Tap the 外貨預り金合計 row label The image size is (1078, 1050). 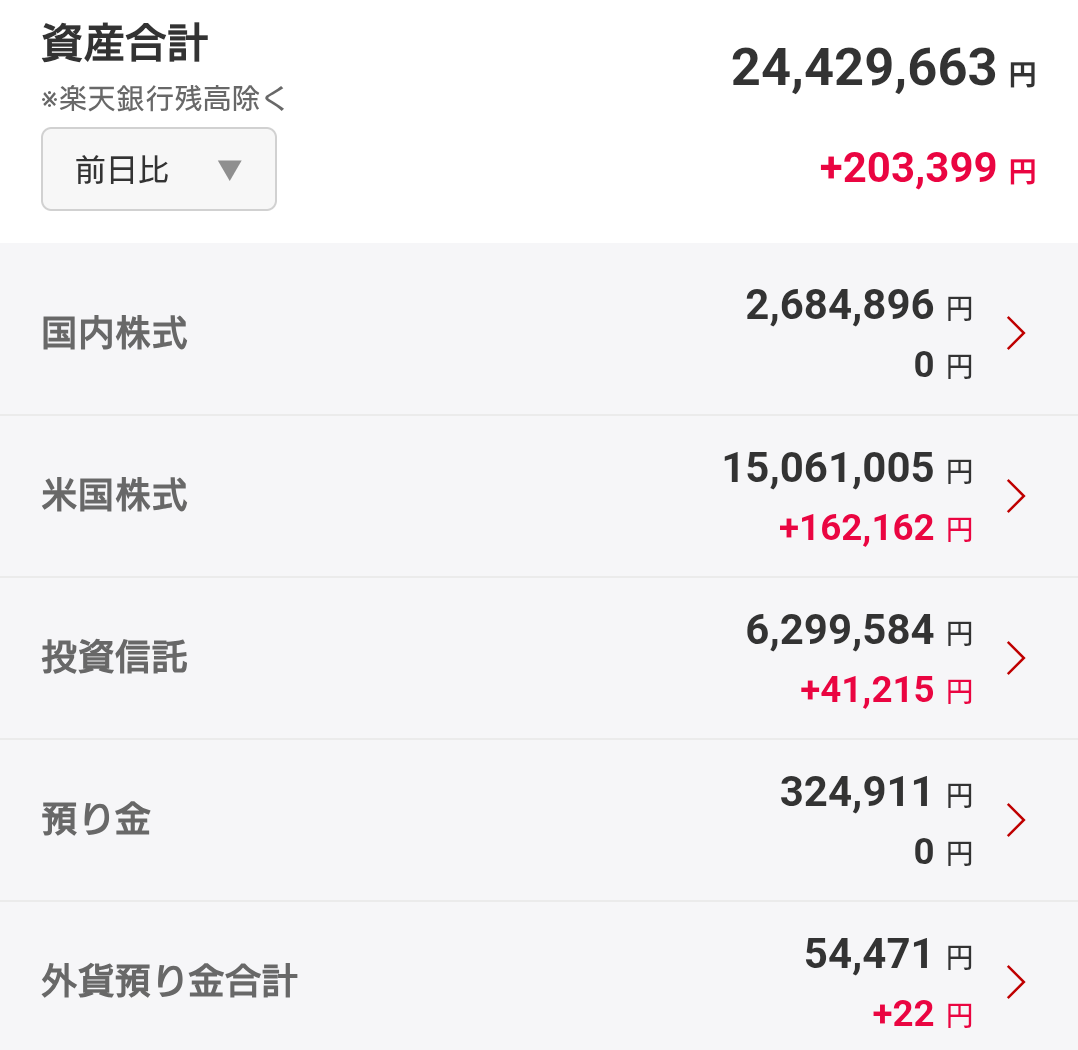(x=169, y=981)
